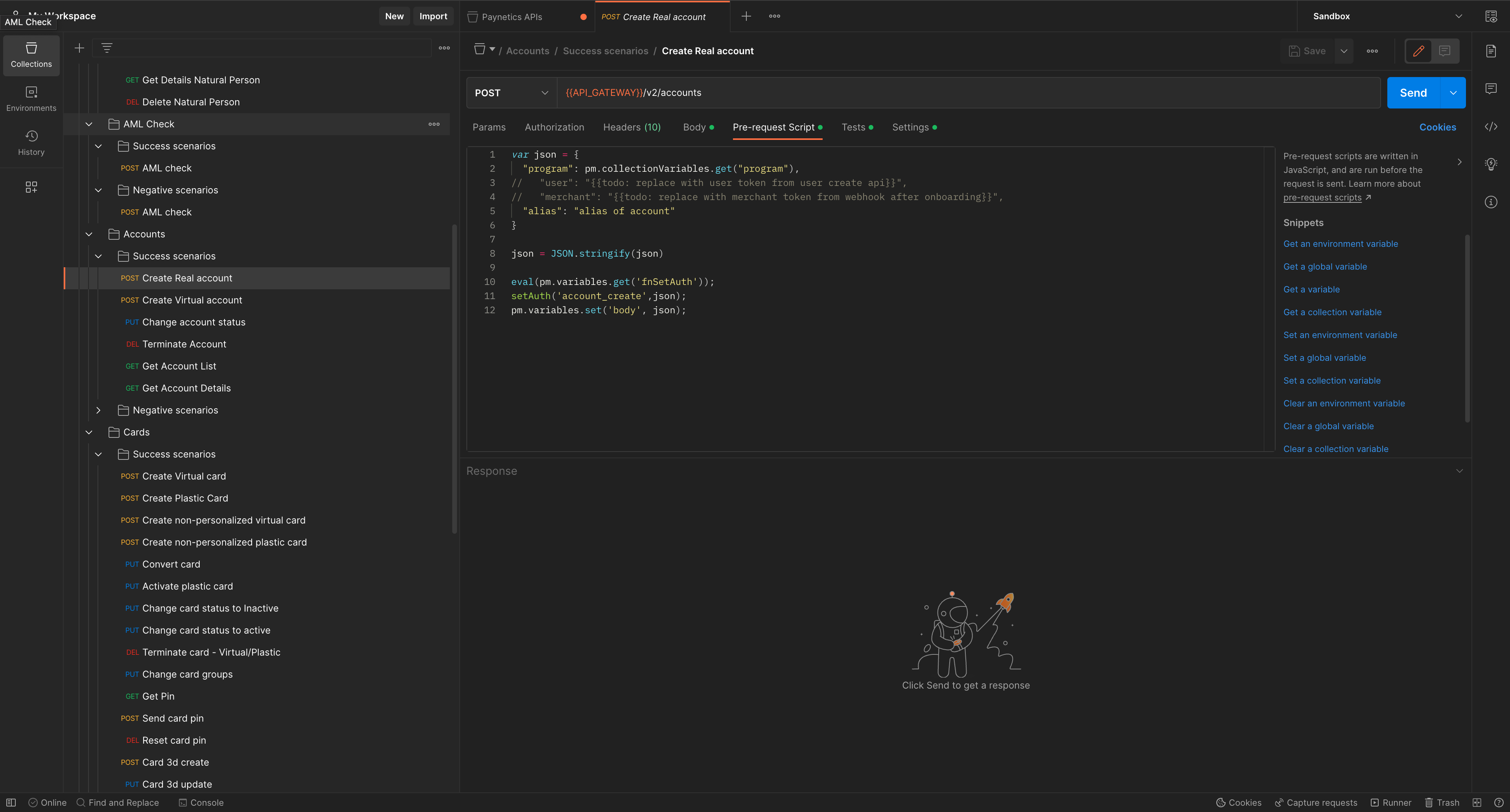Click the blue Send button
This screenshot has width=1510, height=812.
1413,93
